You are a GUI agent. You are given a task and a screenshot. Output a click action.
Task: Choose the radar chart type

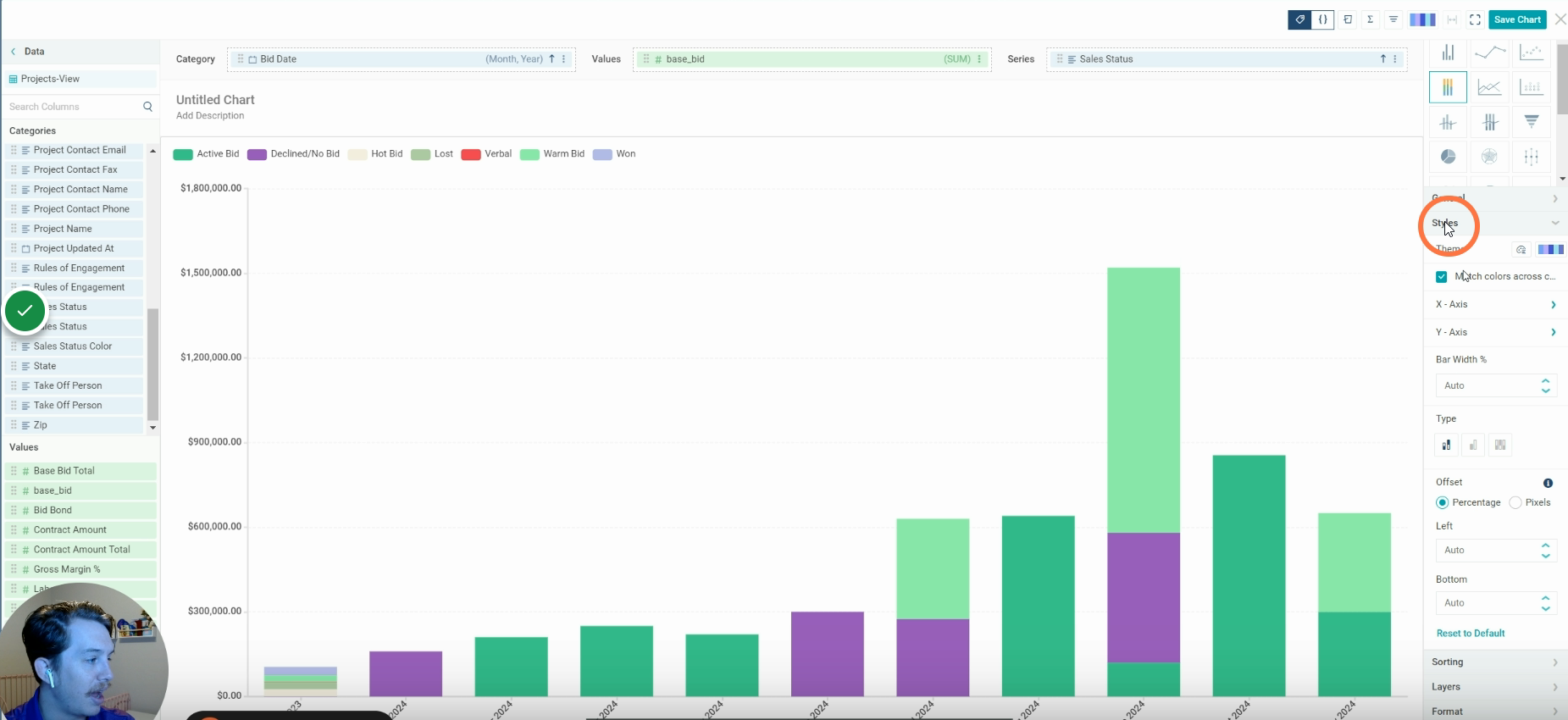1490,157
